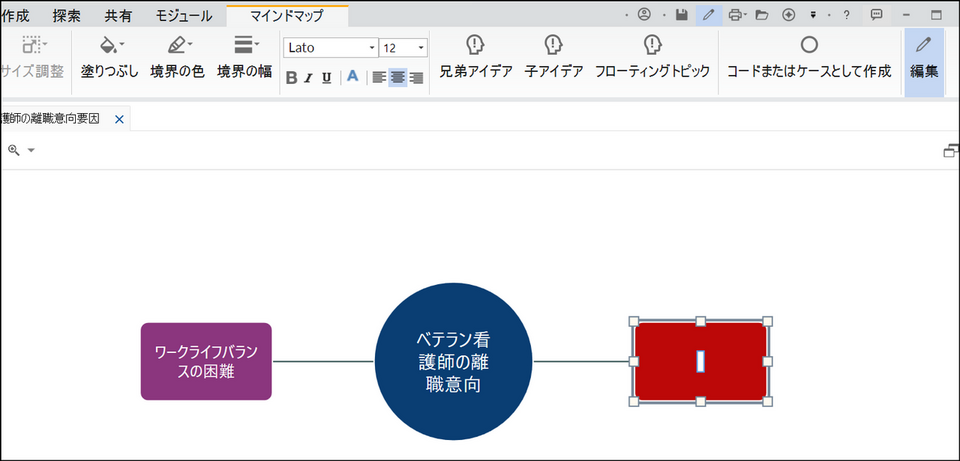Open the user account profile icon
Screen dimensions: 960x461
(x=644, y=15)
